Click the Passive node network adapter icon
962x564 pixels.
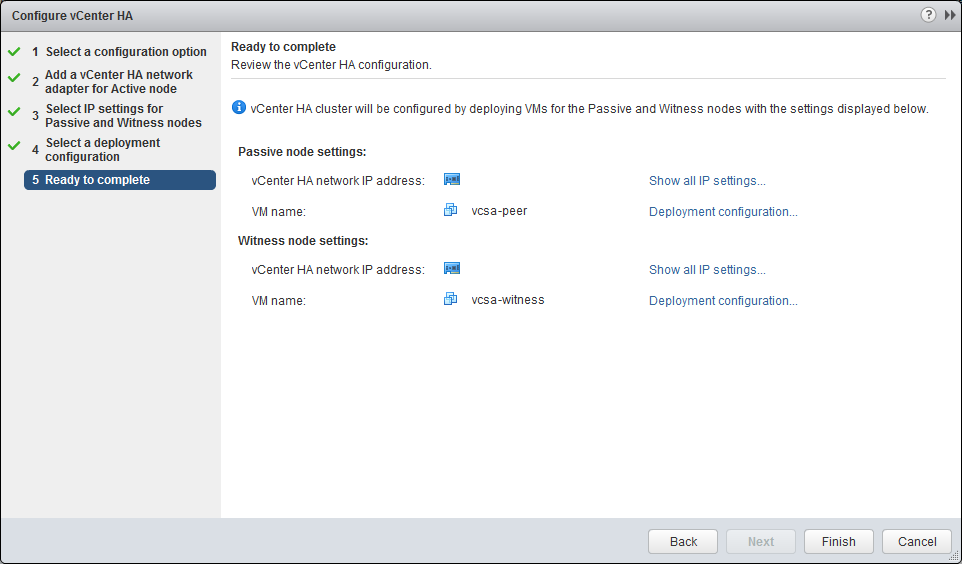tap(452, 180)
